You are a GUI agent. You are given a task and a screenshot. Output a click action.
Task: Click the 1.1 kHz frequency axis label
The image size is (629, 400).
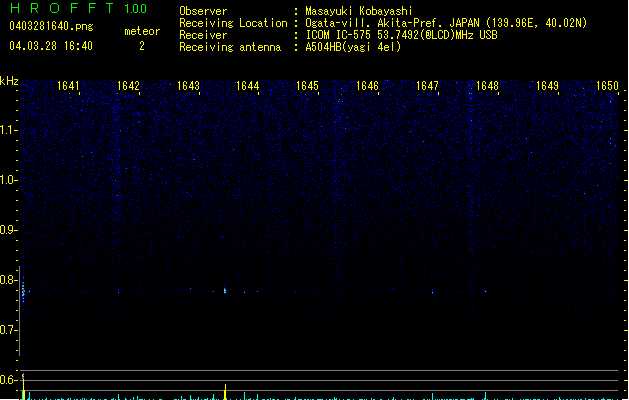pos(8,130)
